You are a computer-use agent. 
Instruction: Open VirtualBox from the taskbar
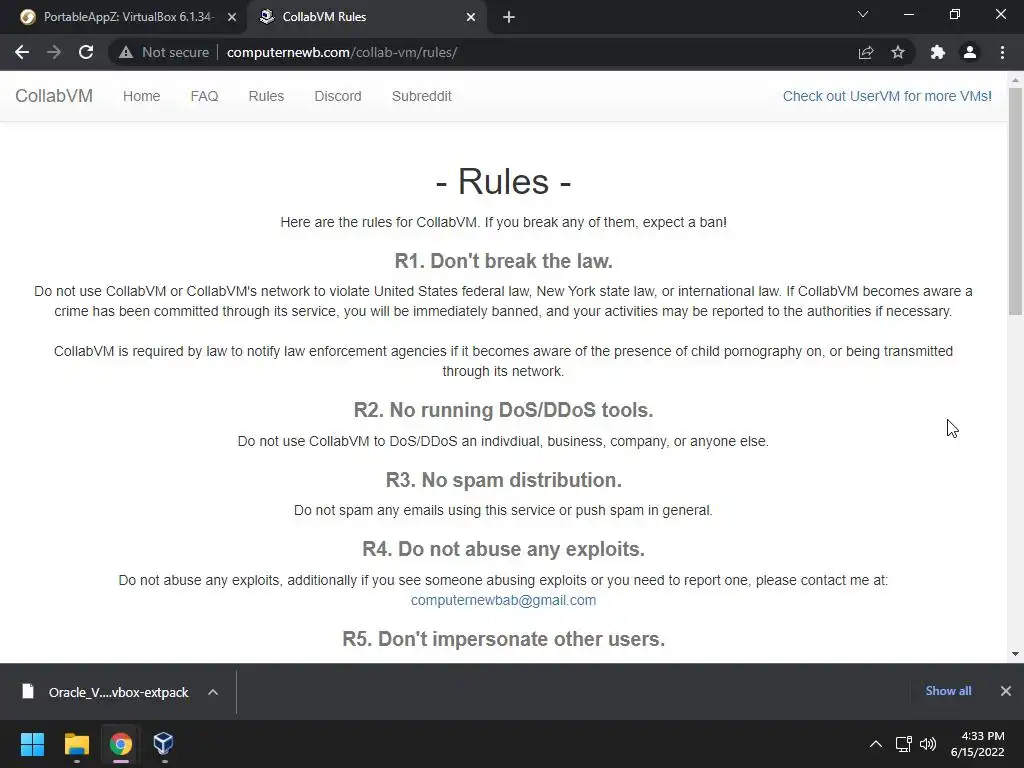[163, 744]
